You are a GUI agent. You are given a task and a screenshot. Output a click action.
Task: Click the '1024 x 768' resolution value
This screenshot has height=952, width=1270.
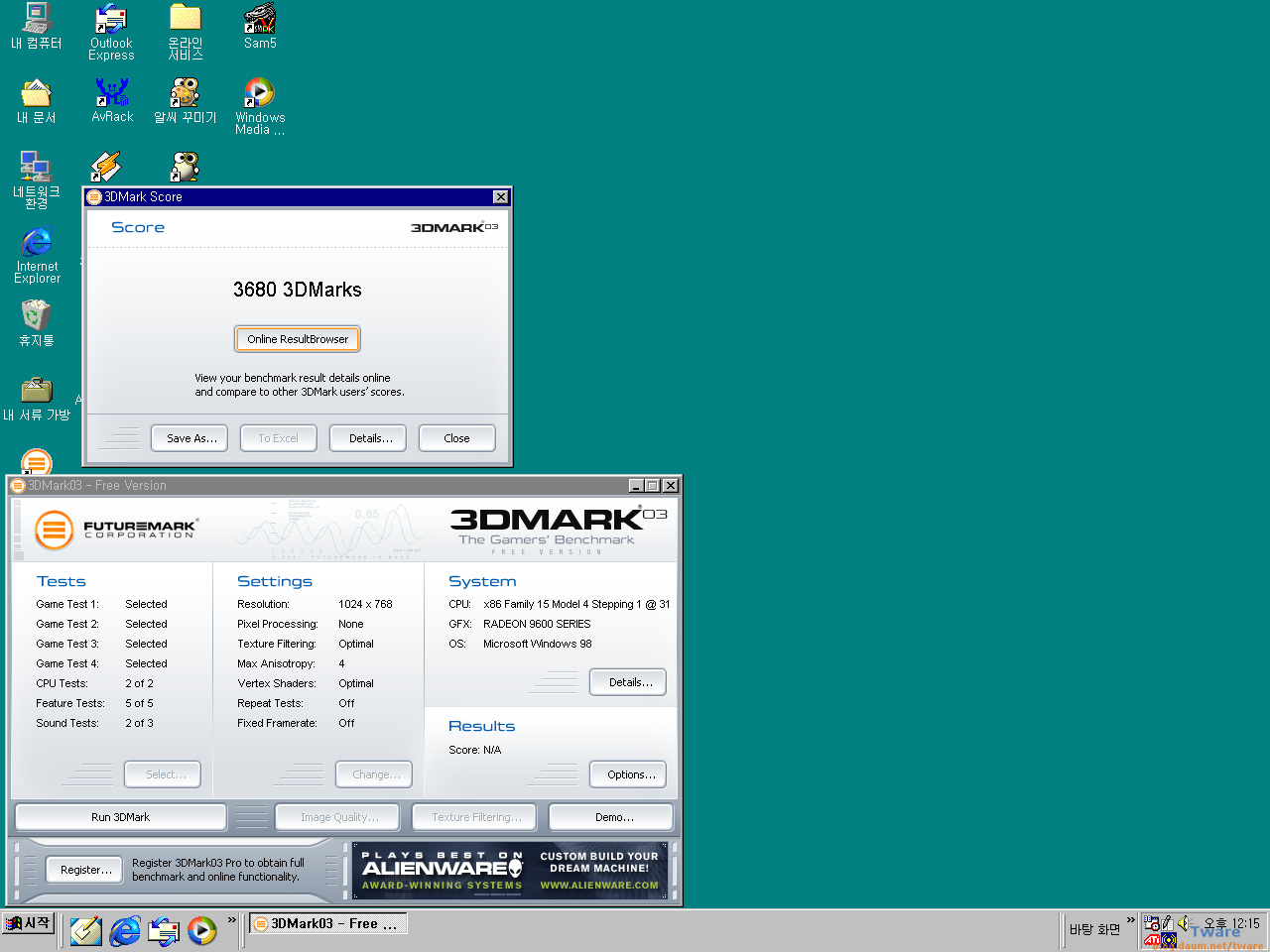point(365,604)
